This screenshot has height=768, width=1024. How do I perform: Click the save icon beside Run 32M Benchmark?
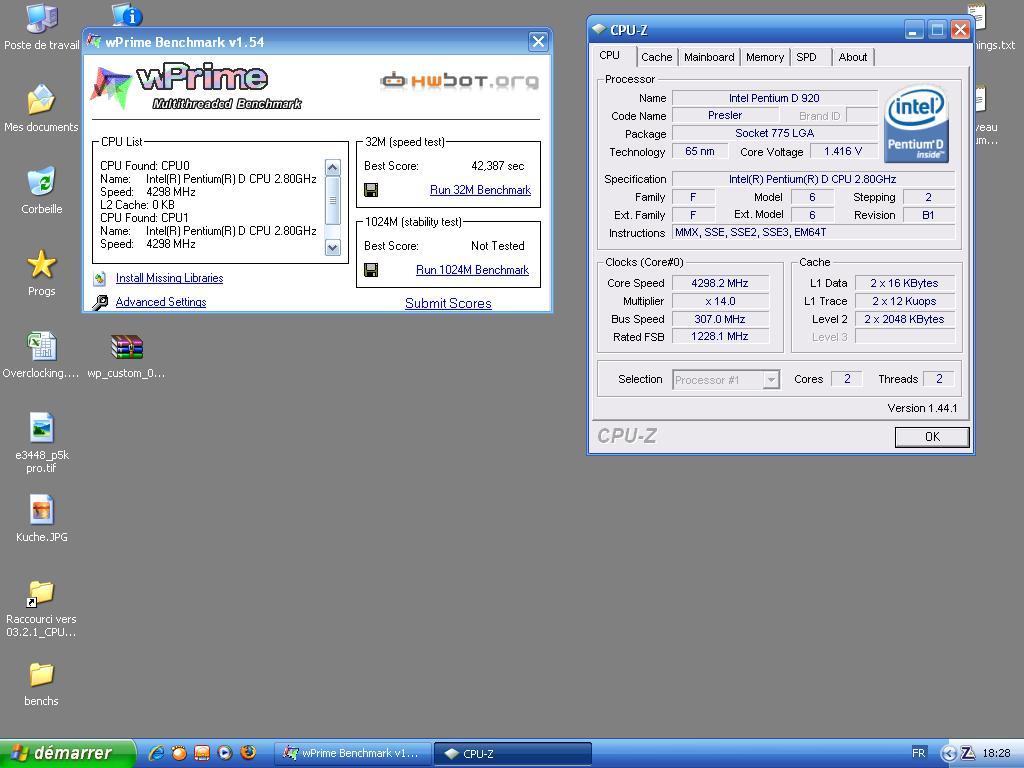[371, 190]
